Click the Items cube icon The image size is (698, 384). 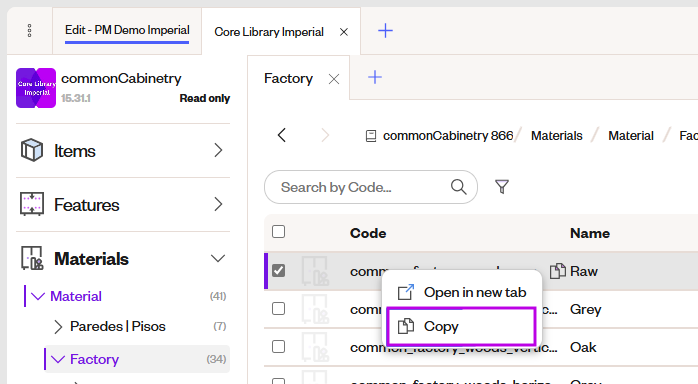pyautogui.click(x=32, y=150)
